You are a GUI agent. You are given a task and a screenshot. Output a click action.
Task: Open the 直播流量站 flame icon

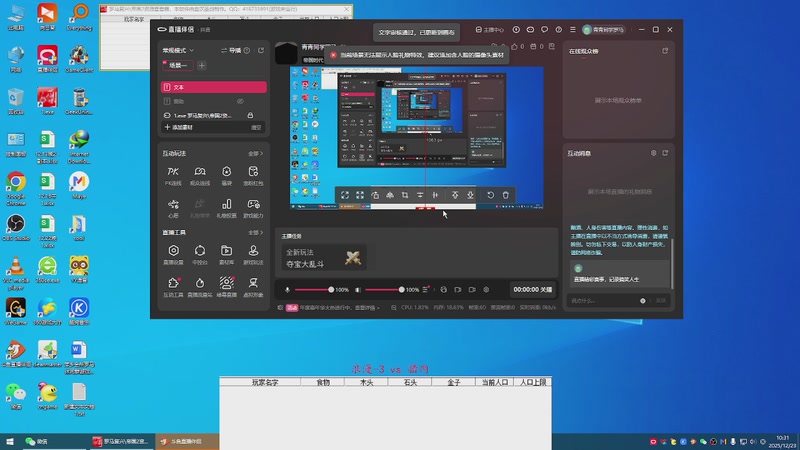pyautogui.click(x=199, y=287)
